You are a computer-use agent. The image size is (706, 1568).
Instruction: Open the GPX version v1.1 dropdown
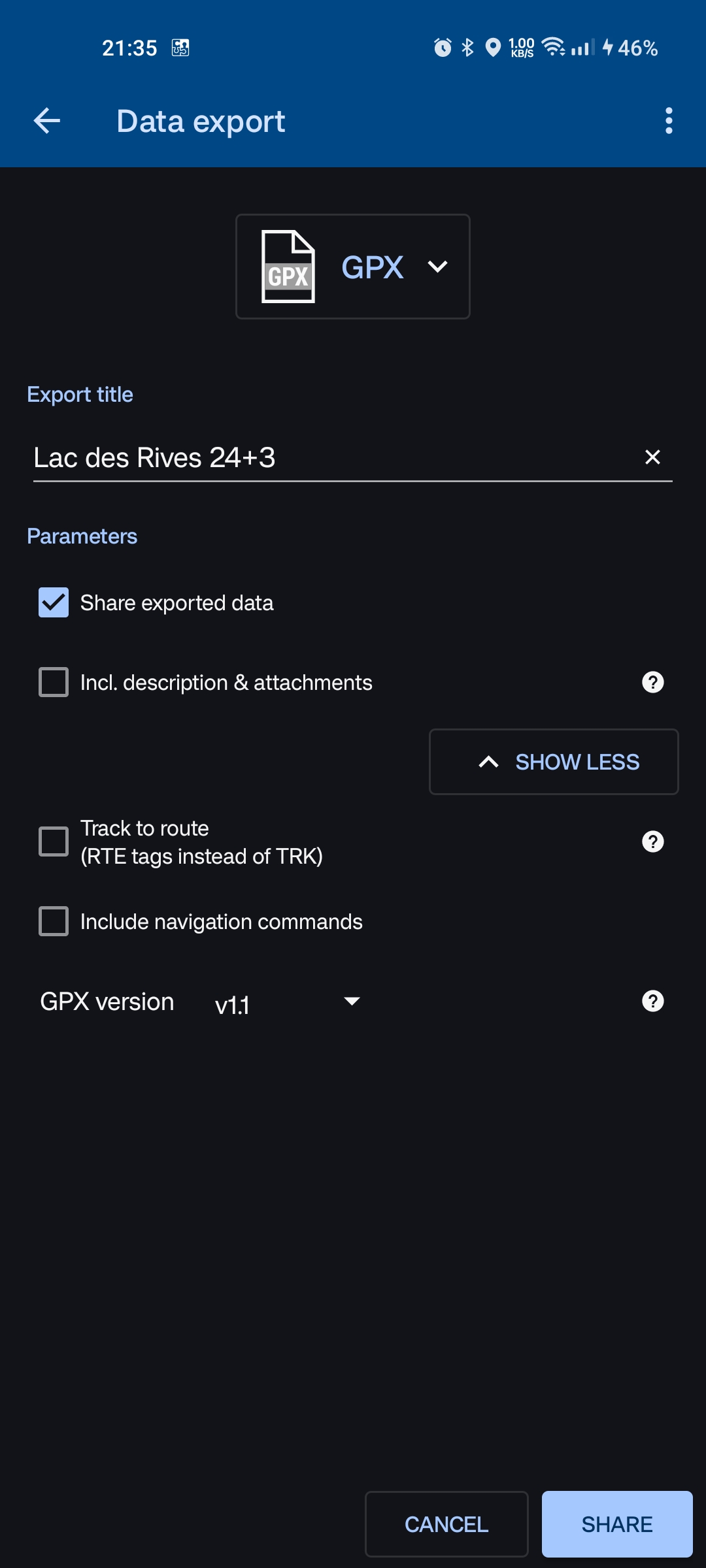point(288,1002)
